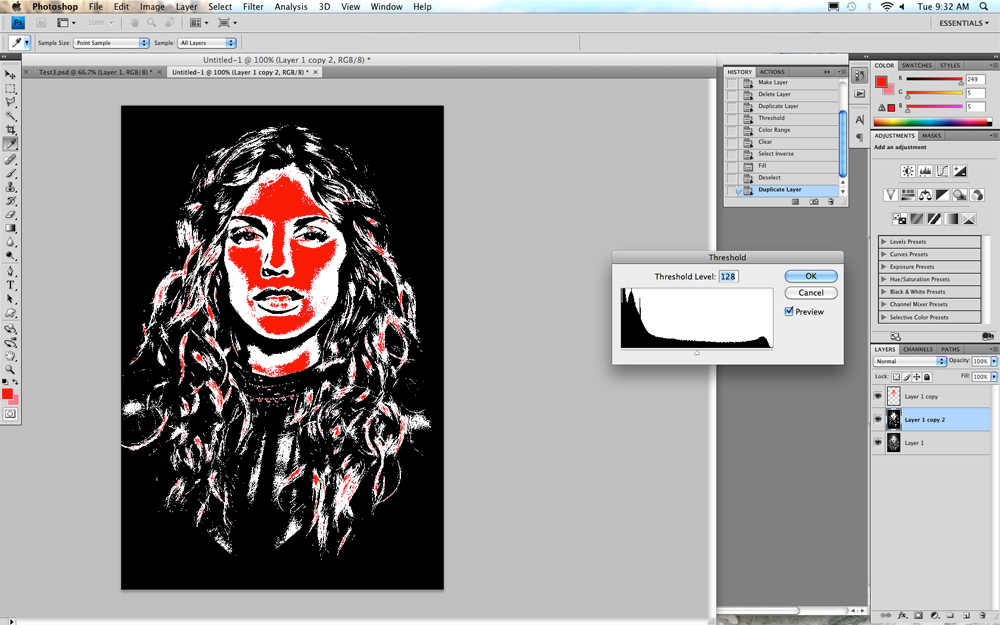Select the Clone Stamp tool
The width and height of the screenshot is (1000, 625).
(x=10, y=187)
